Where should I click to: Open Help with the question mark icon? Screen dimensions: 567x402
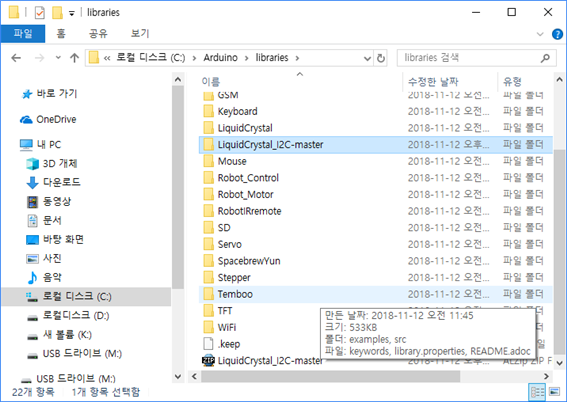[x=557, y=34]
